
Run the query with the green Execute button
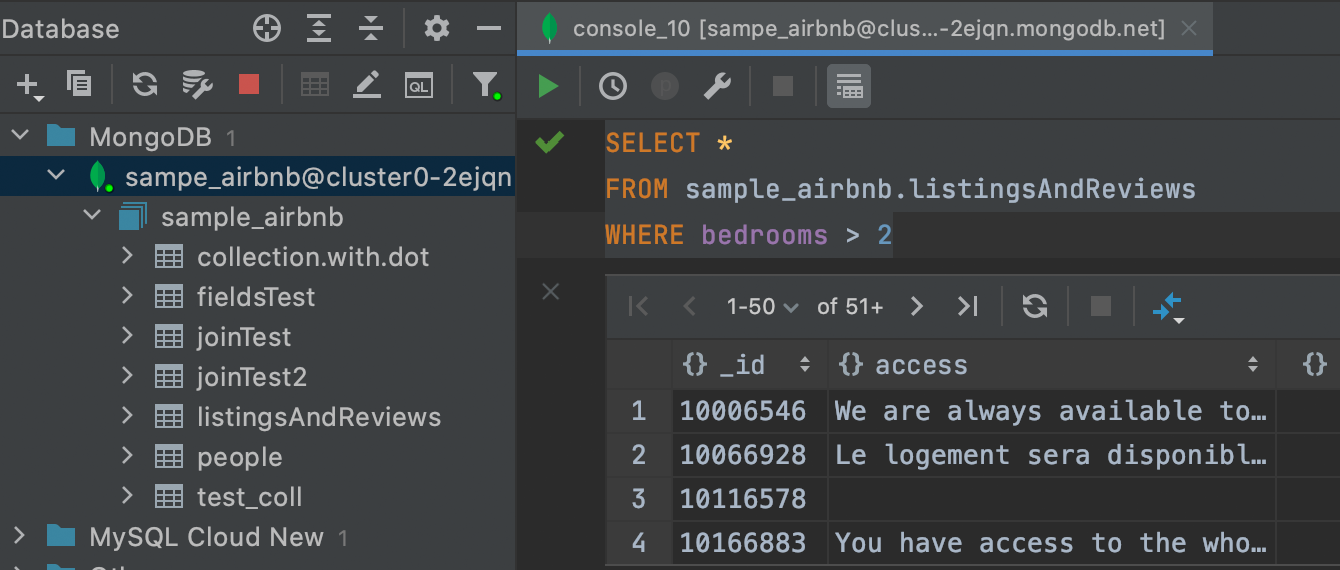(x=548, y=86)
